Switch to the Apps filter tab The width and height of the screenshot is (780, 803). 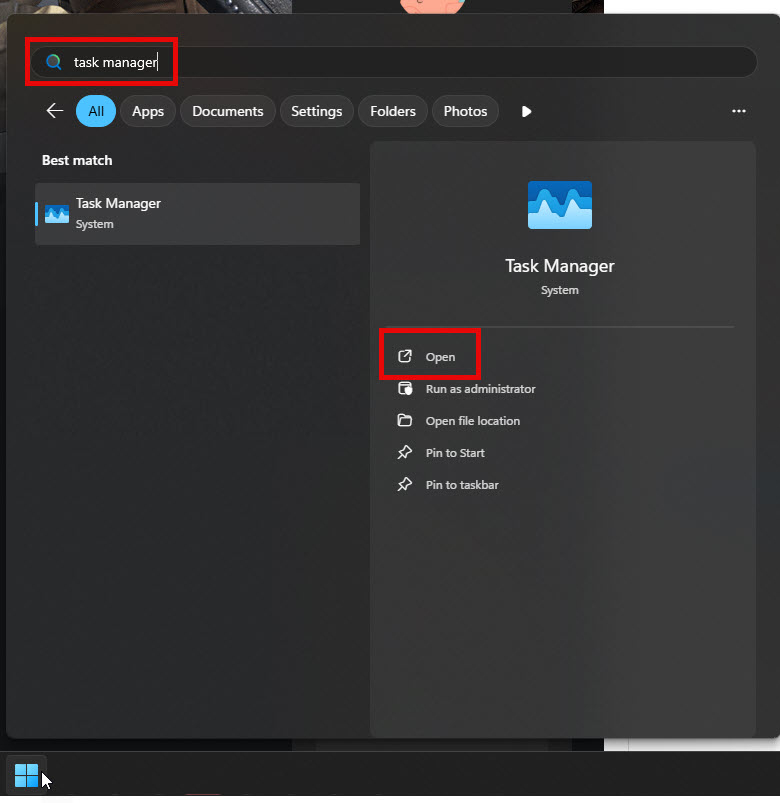[148, 111]
